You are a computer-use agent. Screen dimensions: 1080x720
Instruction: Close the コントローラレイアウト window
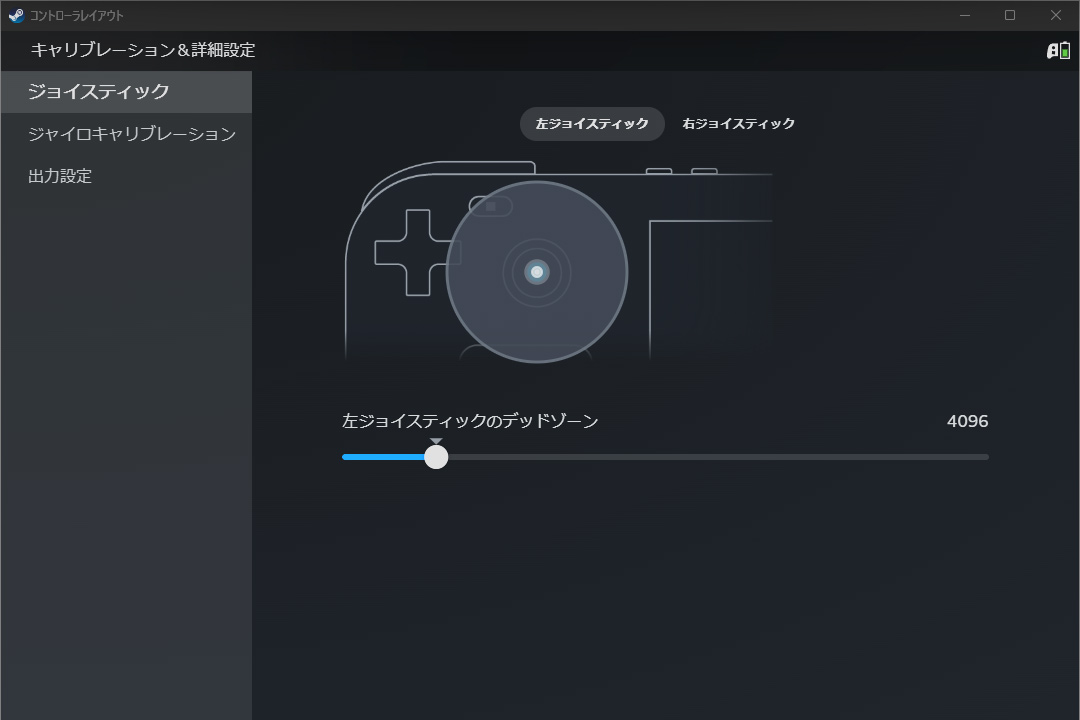pos(1056,15)
